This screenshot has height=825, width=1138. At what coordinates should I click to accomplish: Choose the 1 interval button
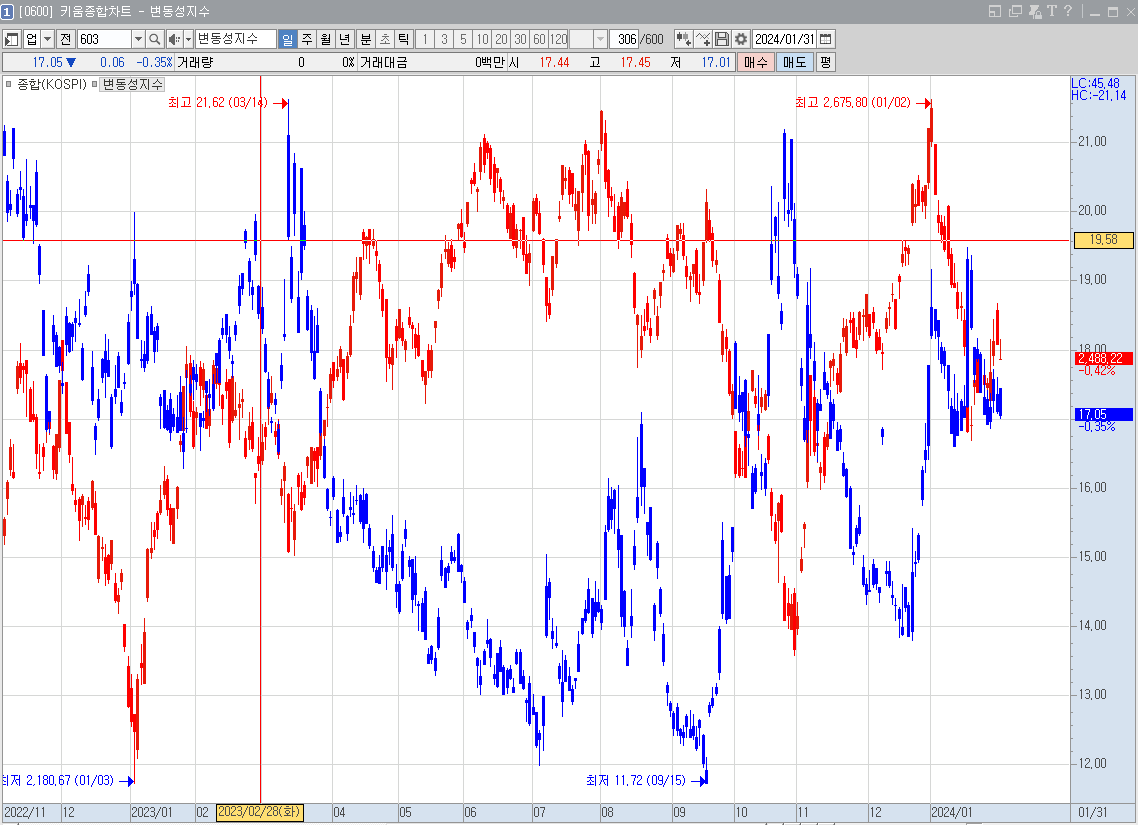(x=425, y=39)
